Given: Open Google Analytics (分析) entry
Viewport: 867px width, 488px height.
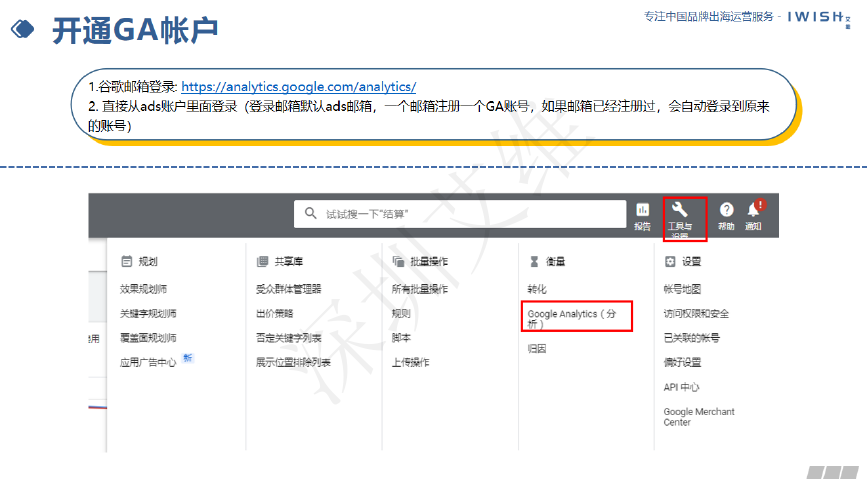Looking at the screenshot, I should (572, 319).
